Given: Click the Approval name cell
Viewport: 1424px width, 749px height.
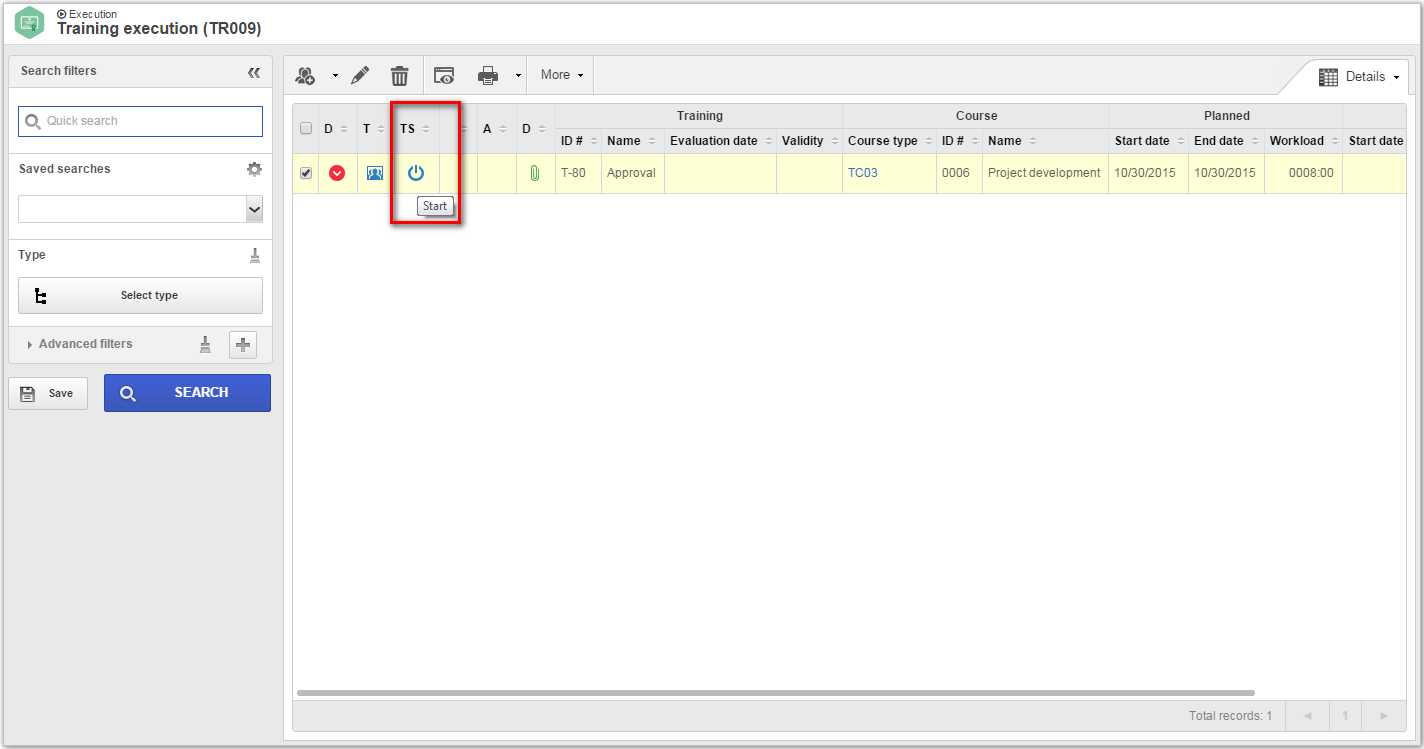Looking at the screenshot, I should [633, 173].
